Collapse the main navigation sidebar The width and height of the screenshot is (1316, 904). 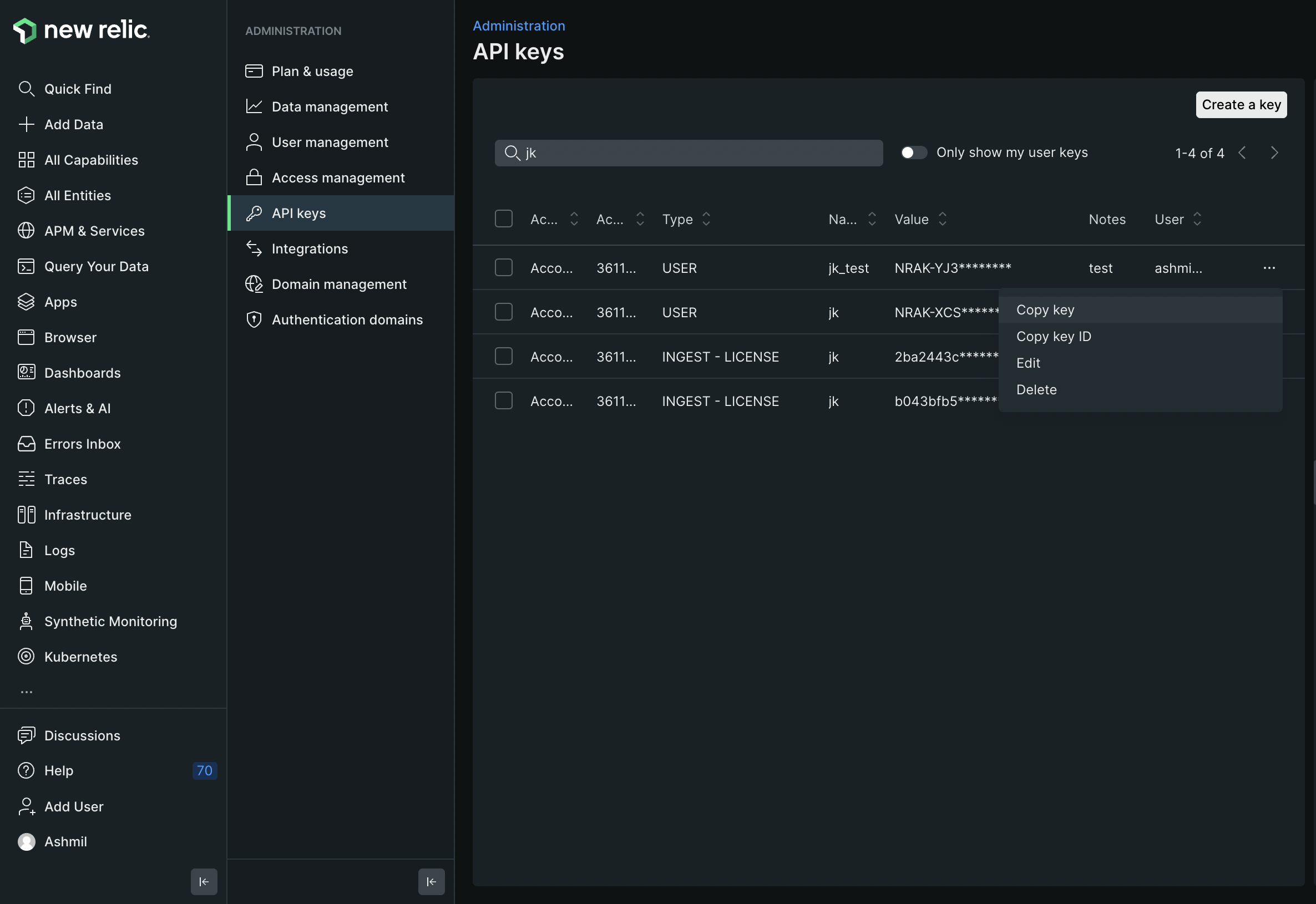tap(204, 882)
